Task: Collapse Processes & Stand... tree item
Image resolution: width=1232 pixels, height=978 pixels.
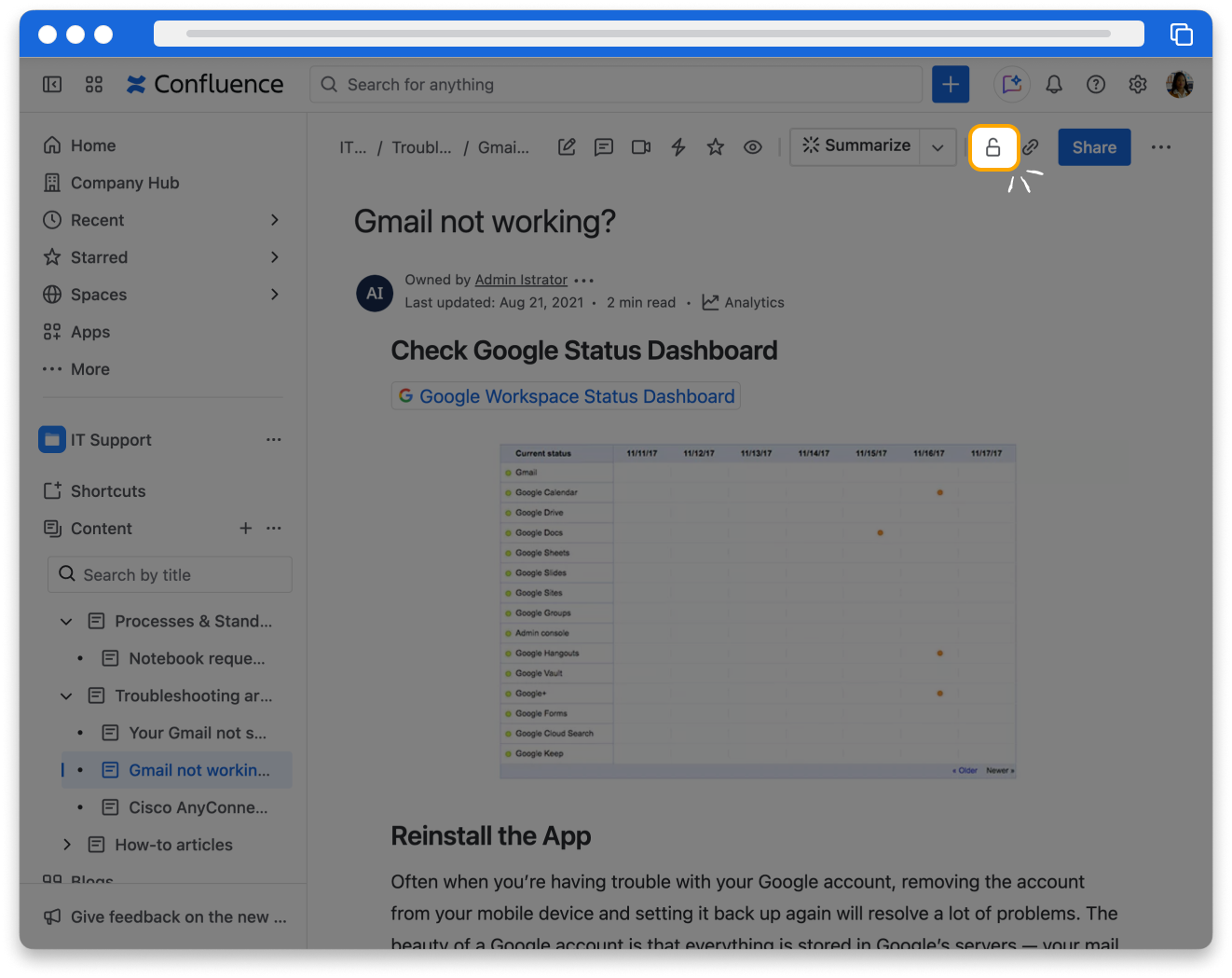Action: point(66,622)
